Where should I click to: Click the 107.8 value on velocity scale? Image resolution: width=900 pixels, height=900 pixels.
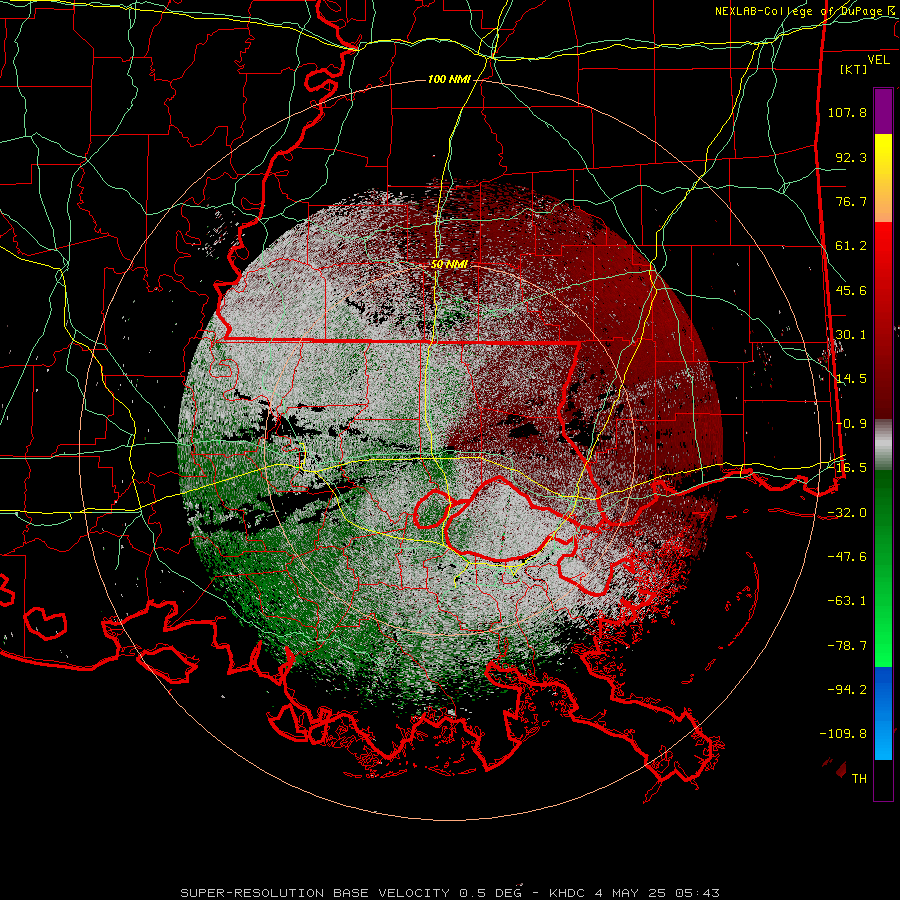(847, 112)
